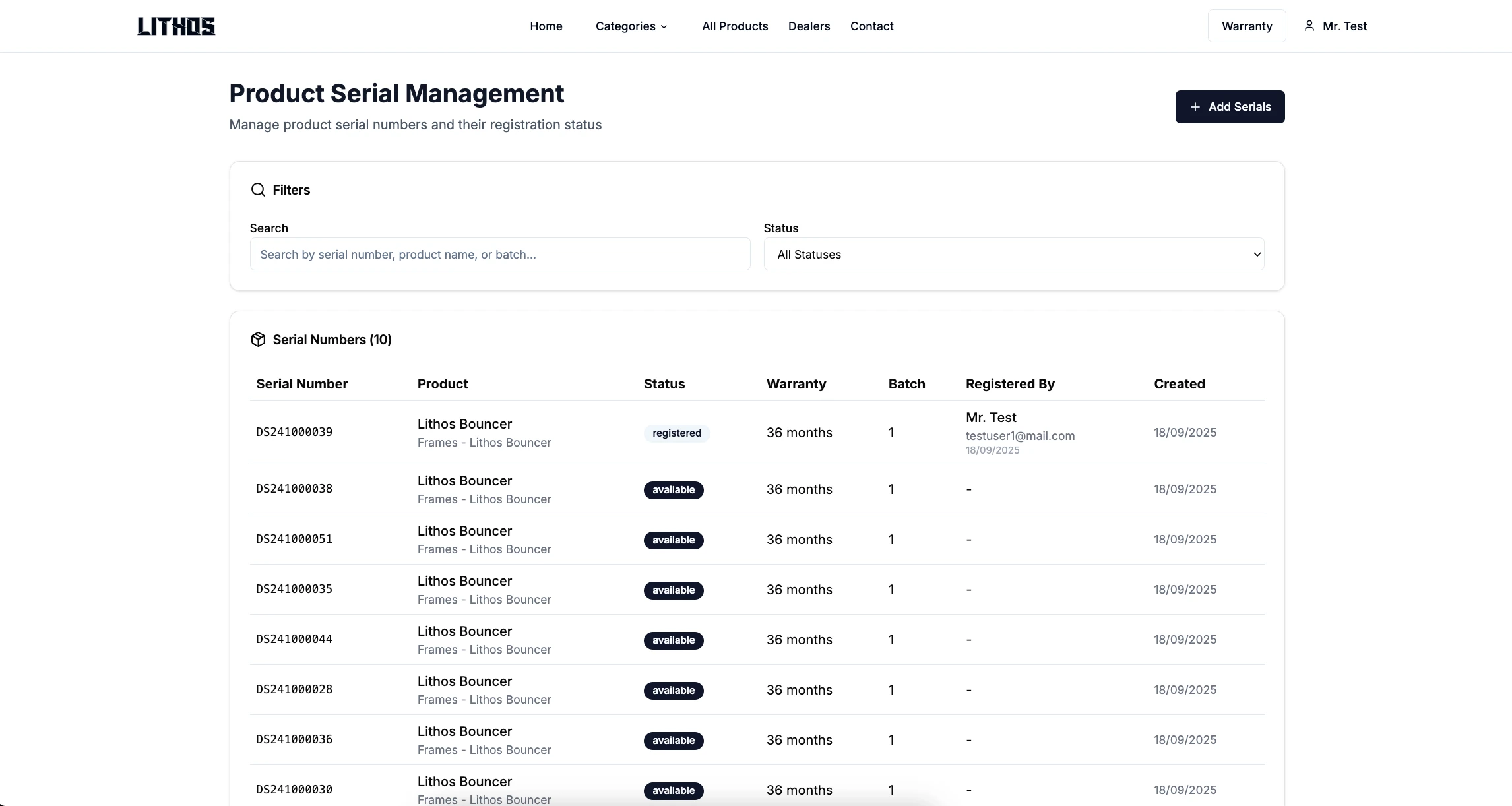Screen dimensions: 1512x806
Task: Click the package icon beside Serial Numbers
Action: [258, 340]
